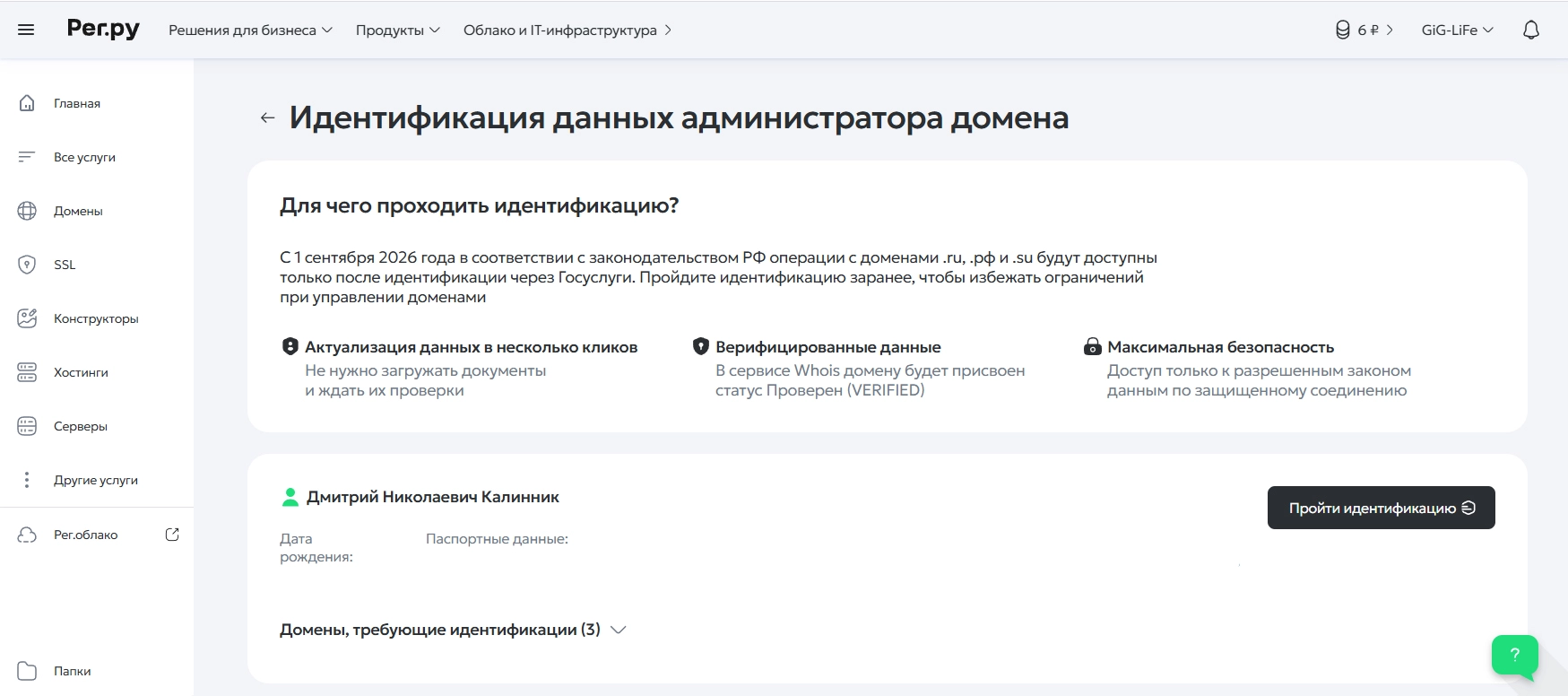Click the Конструкторы icon in sidebar

coord(27,318)
